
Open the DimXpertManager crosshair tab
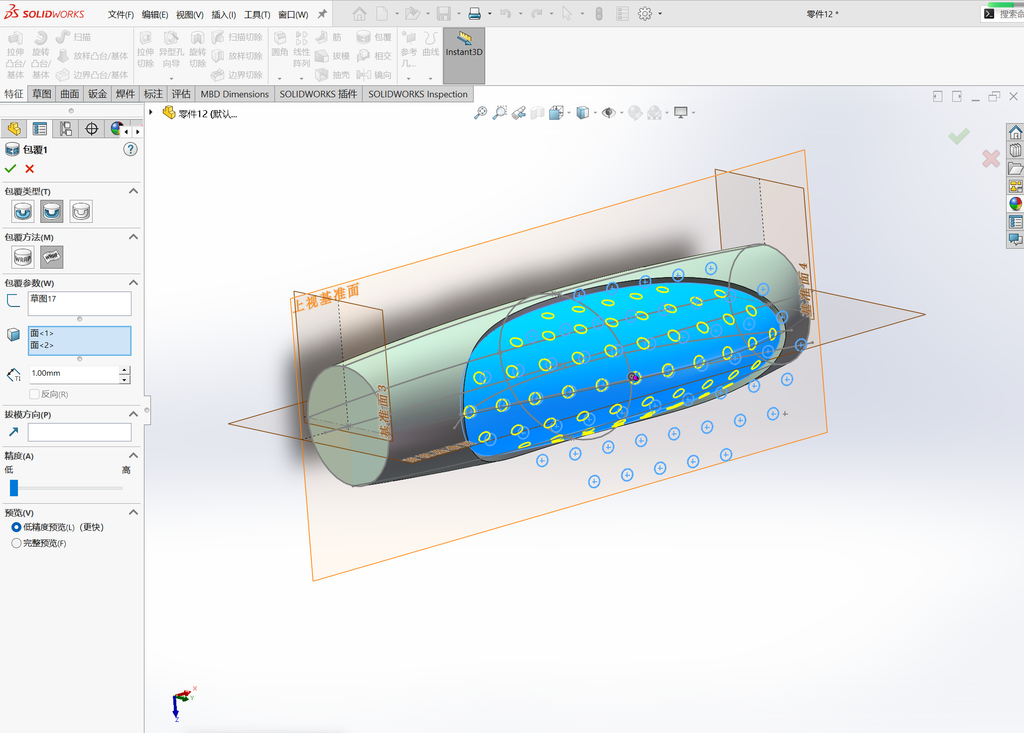pos(91,129)
